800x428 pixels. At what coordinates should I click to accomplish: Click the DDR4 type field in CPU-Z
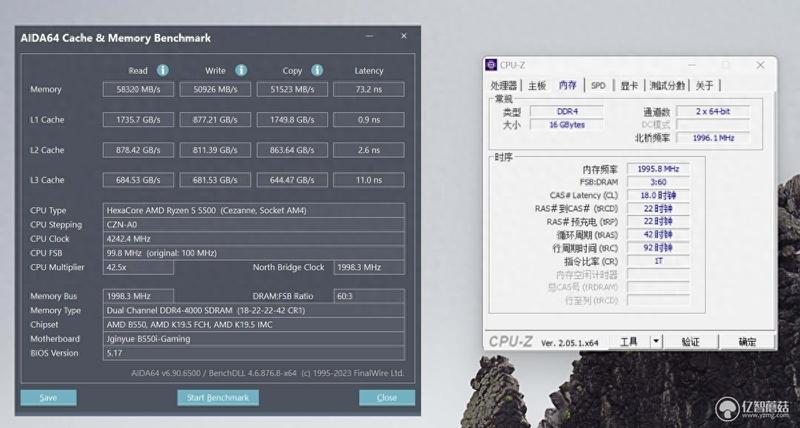pyautogui.click(x=567, y=111)
